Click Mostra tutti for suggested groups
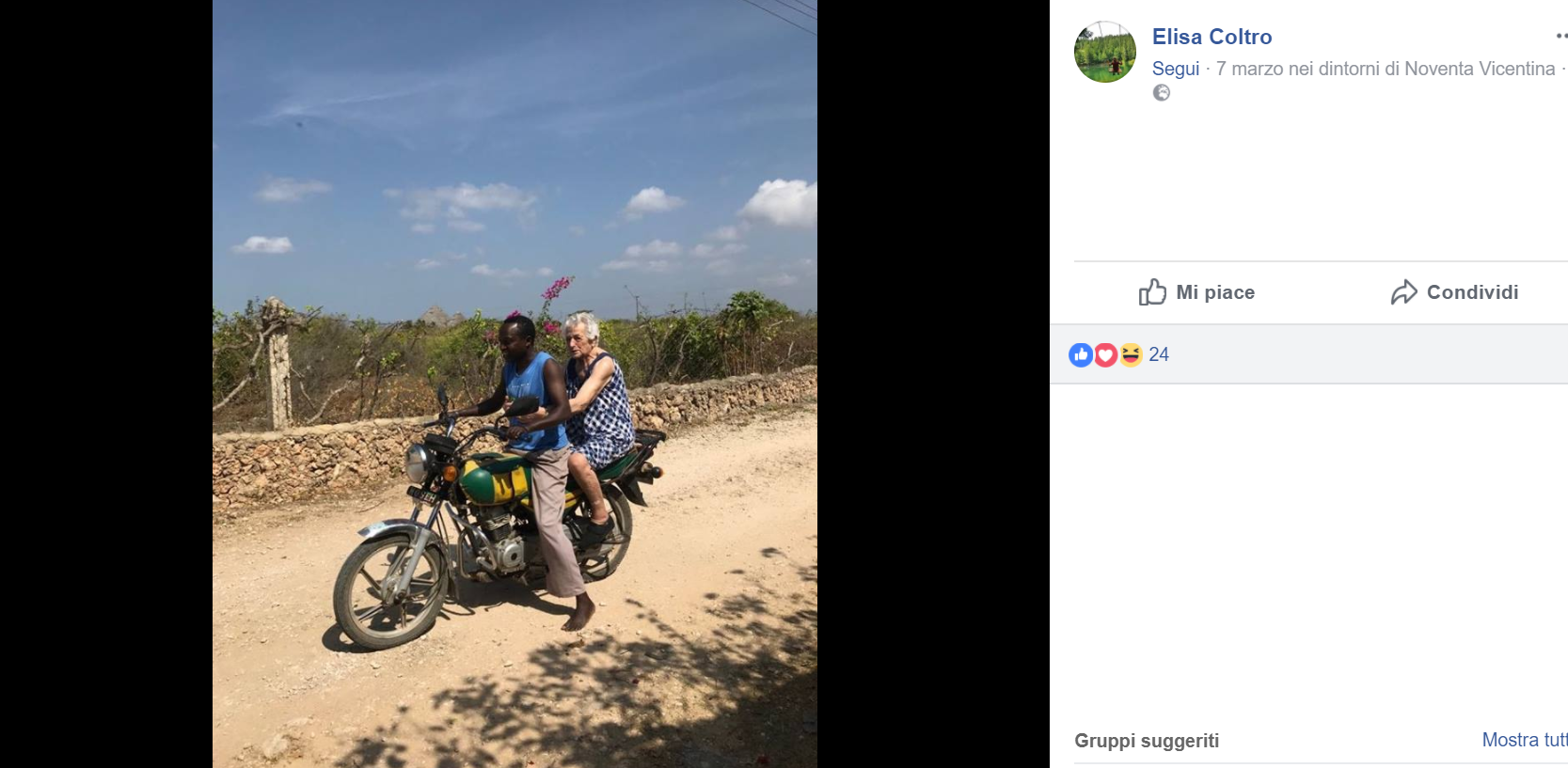1568x768 pixels. click(1524, 740)
